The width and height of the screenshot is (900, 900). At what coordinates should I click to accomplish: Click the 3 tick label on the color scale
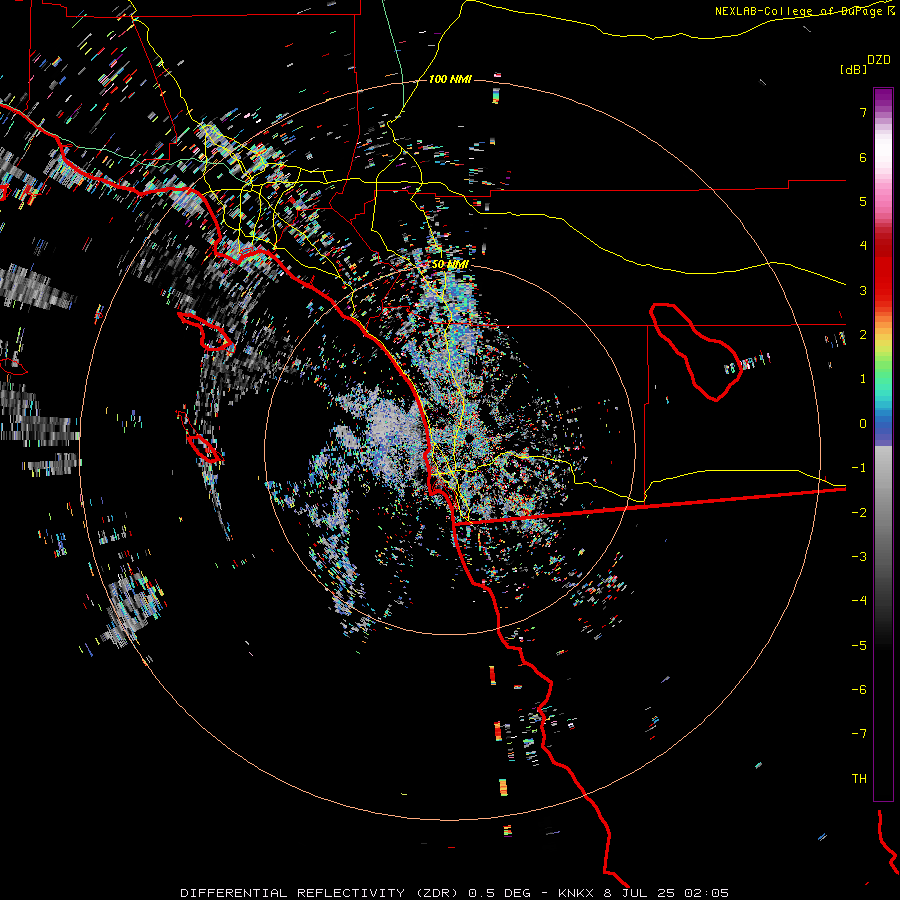(x=863, y=290)
